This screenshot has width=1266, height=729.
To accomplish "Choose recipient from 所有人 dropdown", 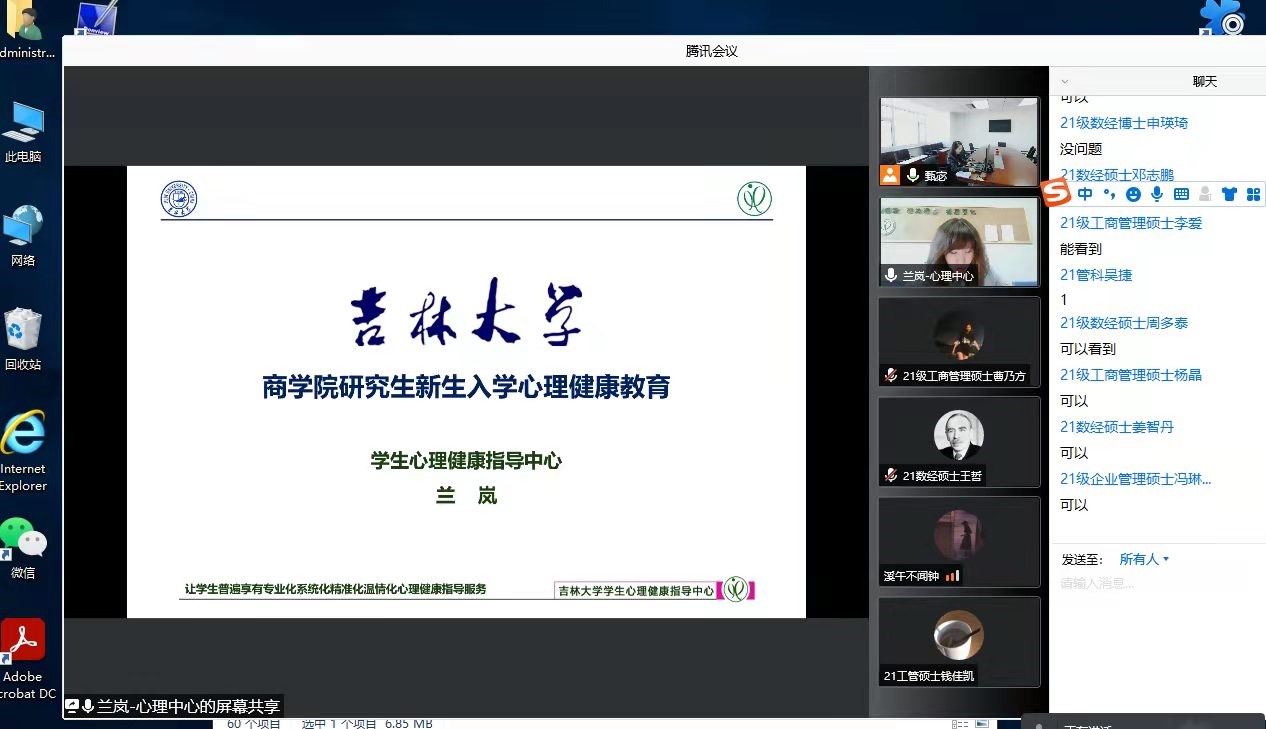I will tap(1144, 559).
